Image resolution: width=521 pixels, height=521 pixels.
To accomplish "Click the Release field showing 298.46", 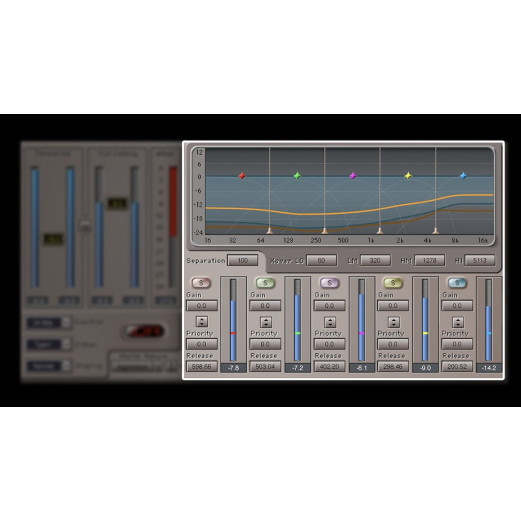I will [x=393, y=367].
